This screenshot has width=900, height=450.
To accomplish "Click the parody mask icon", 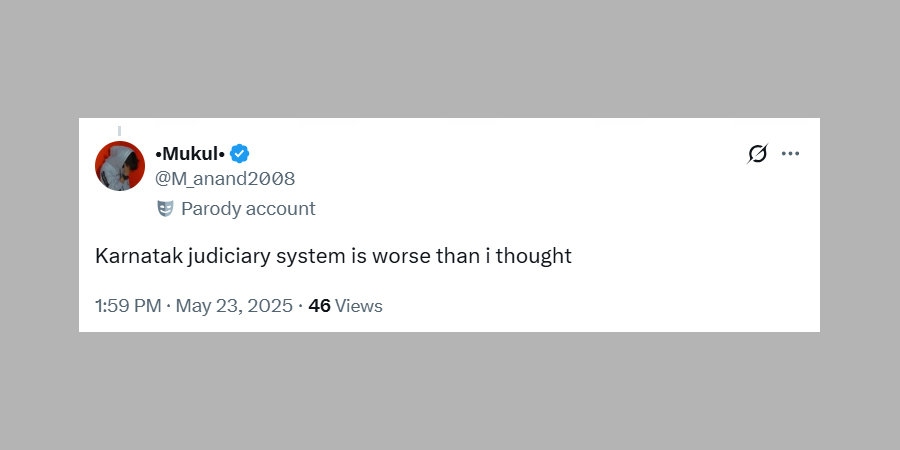I will pyautogui.click(x=165, y=209).
